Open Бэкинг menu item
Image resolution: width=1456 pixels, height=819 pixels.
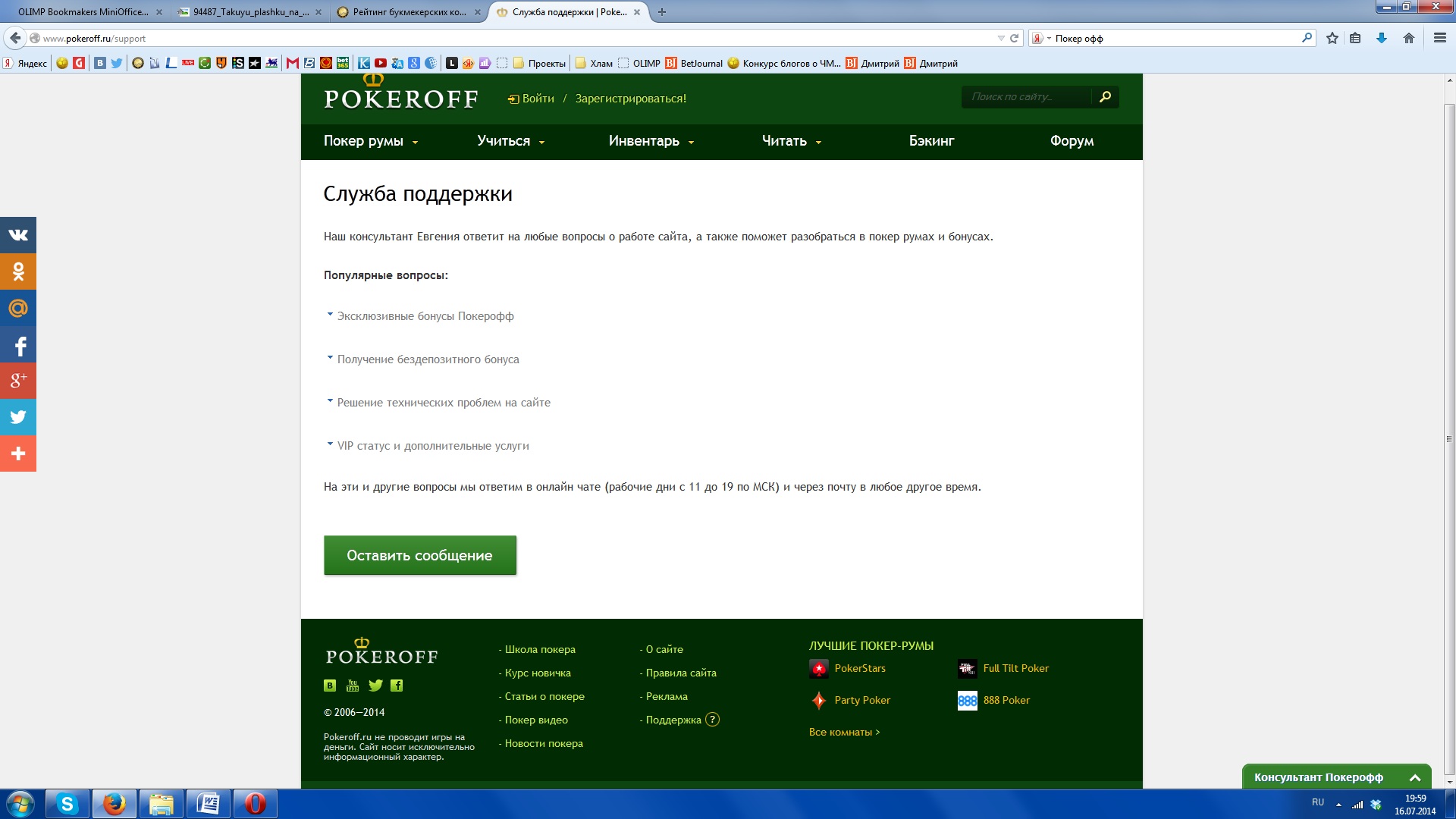[x=931, y=141]
